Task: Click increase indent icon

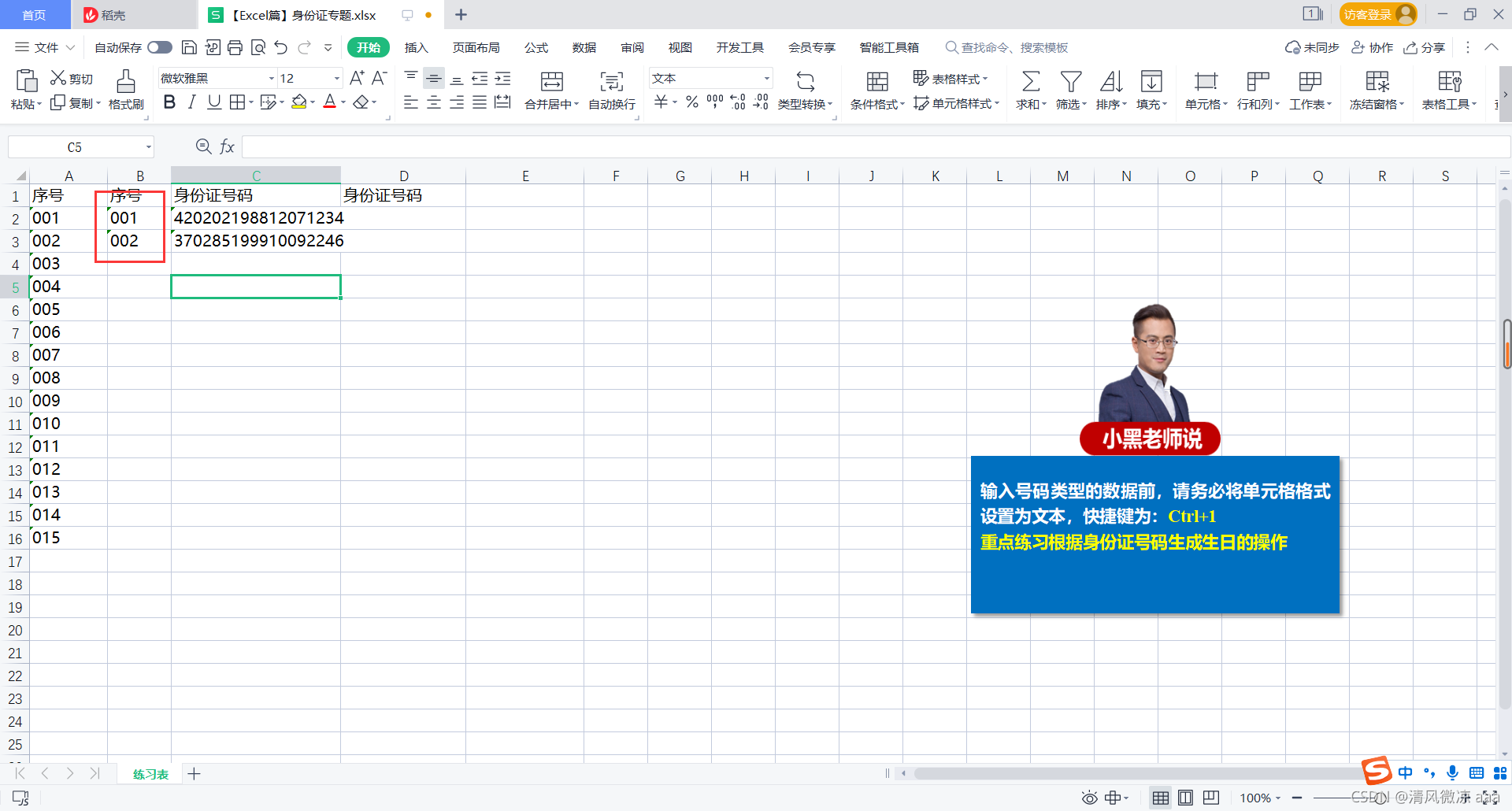Action: (502, 77)
